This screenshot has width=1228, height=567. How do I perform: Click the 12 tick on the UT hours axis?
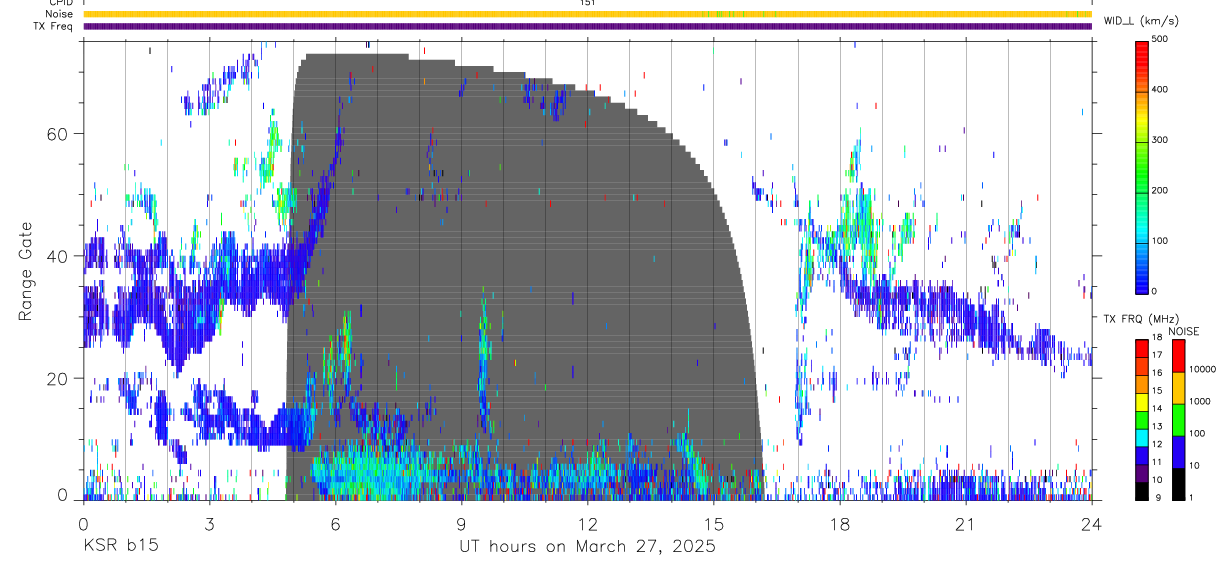(x=588, y=524)
